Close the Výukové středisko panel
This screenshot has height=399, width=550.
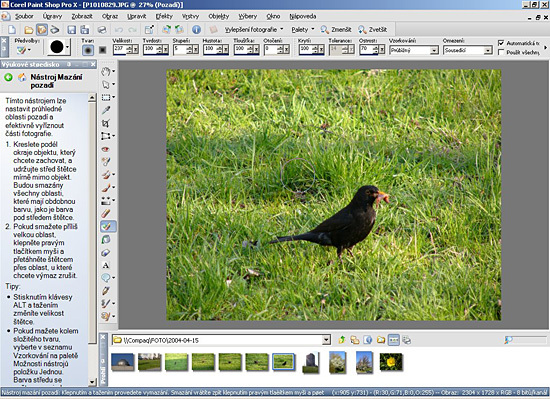point(93,64)
